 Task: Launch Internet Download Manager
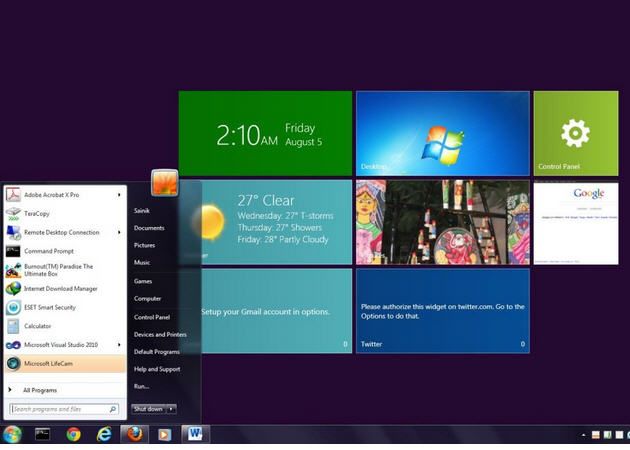tap(60, 288)
